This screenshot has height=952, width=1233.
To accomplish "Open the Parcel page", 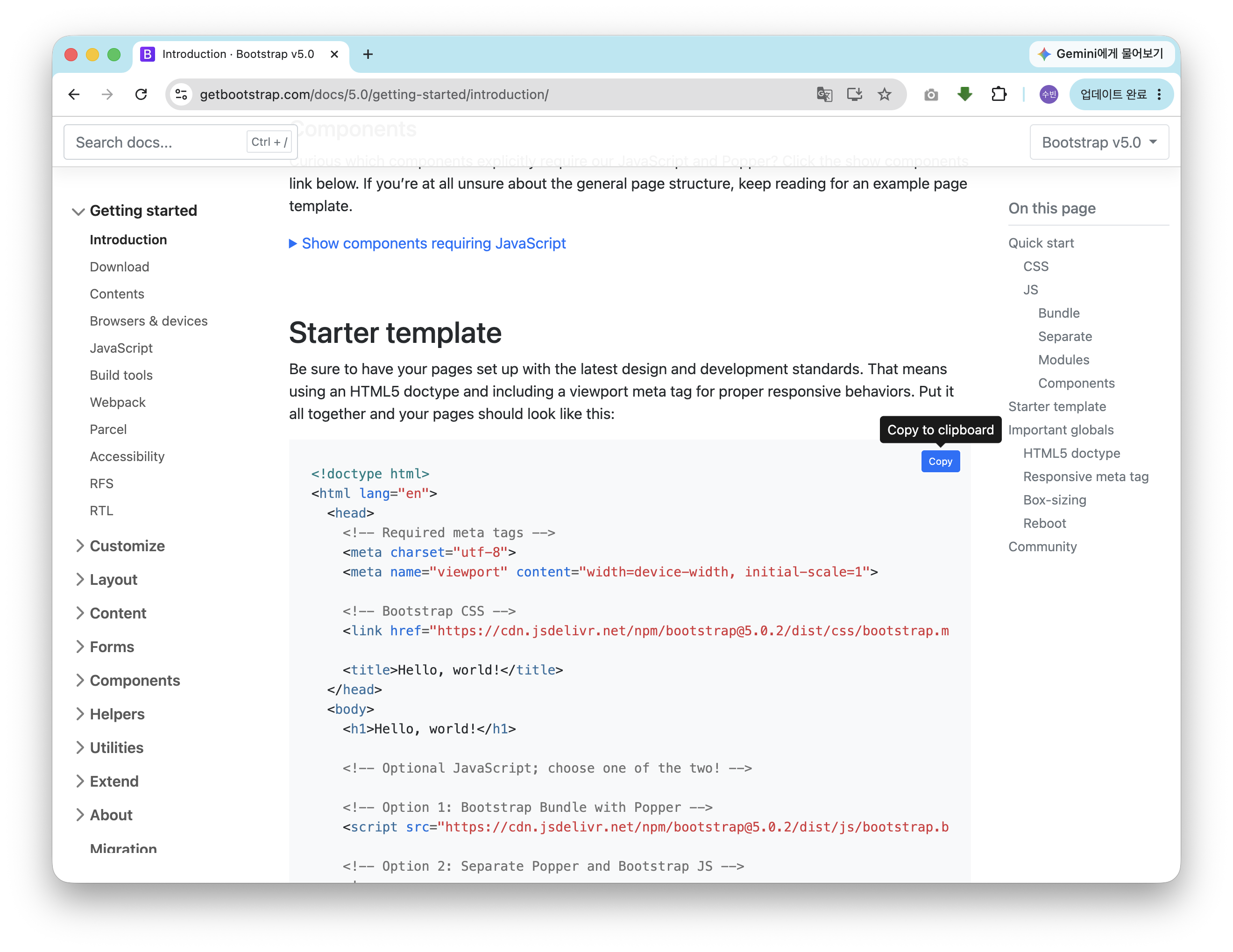I will 108,430.
